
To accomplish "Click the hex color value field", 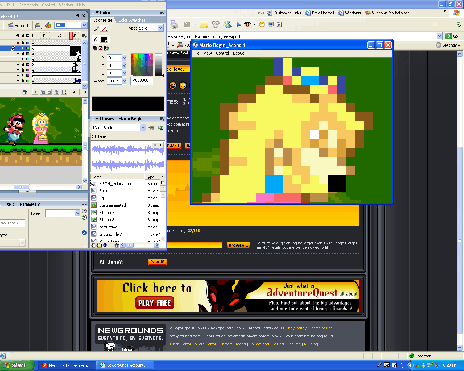I will tap(142, 81).
